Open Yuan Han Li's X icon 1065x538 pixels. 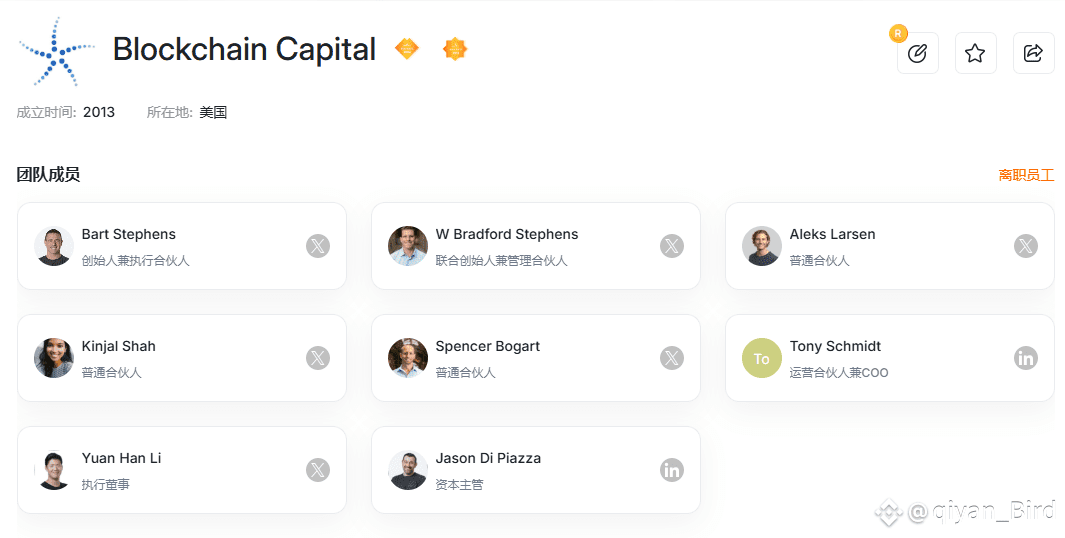318,470
